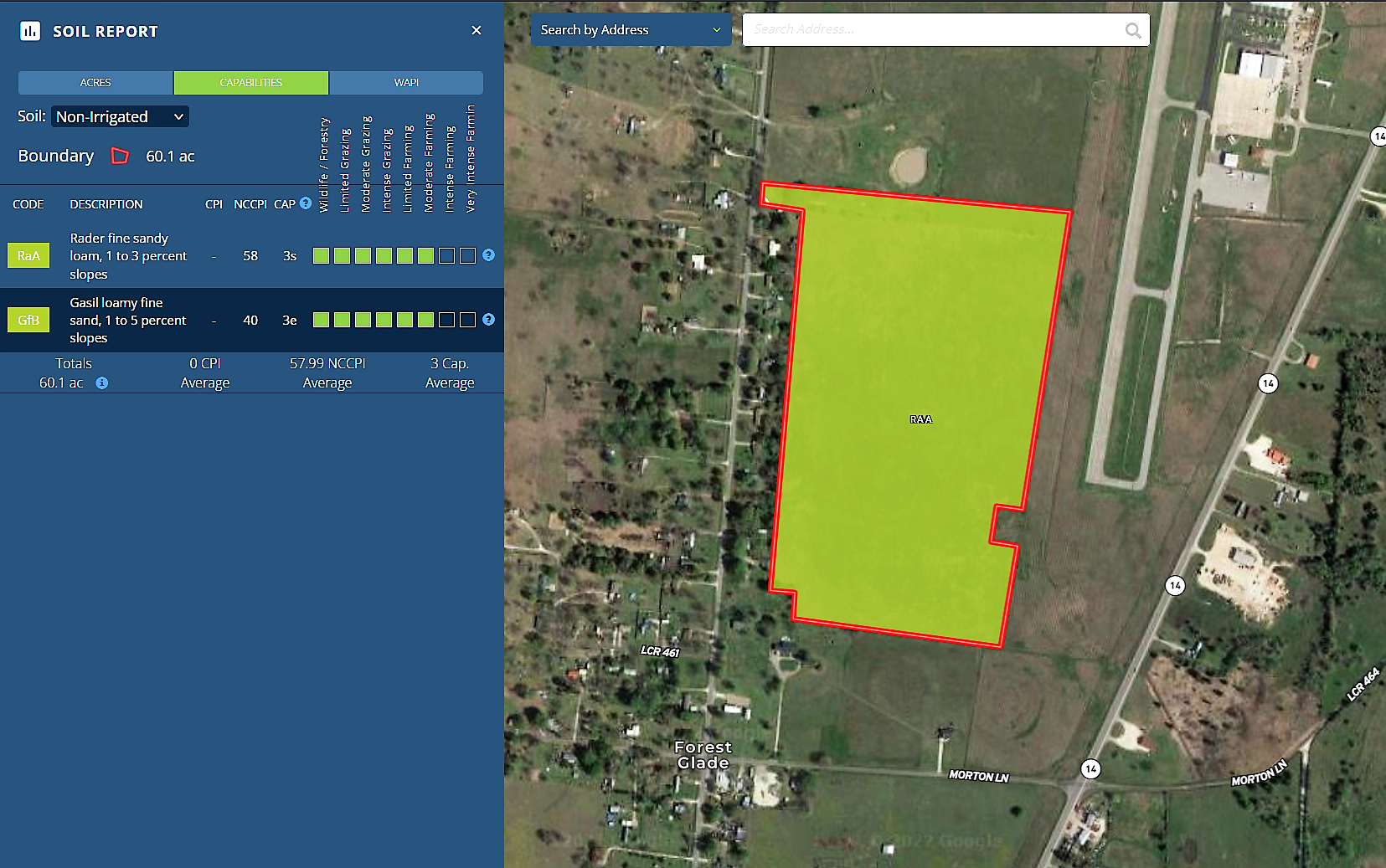
Task: Click the search magnifier icon
Action: (x=1133, y=30)
